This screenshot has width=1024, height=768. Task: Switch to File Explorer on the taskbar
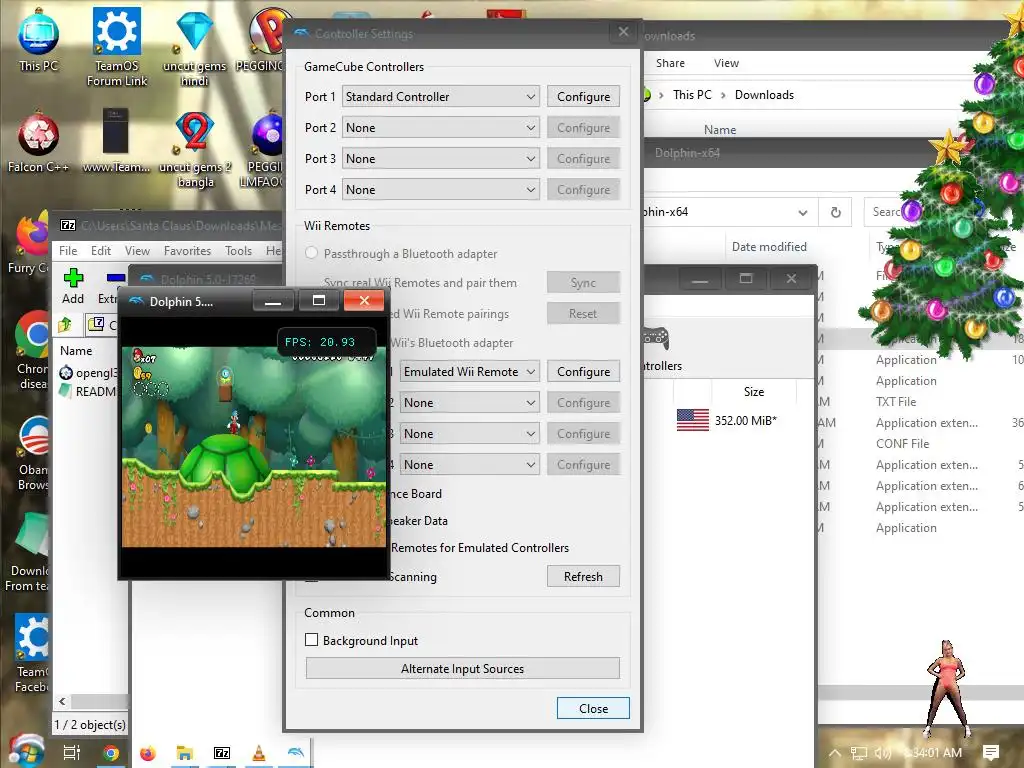coord(185,753)
